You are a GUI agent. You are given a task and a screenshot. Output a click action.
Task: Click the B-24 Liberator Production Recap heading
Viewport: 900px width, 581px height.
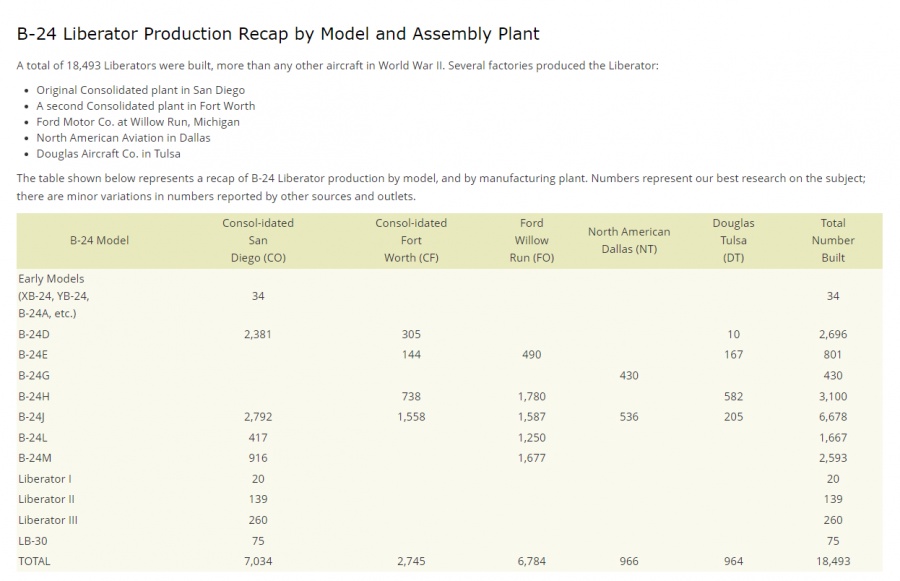(x=278, y=34)
